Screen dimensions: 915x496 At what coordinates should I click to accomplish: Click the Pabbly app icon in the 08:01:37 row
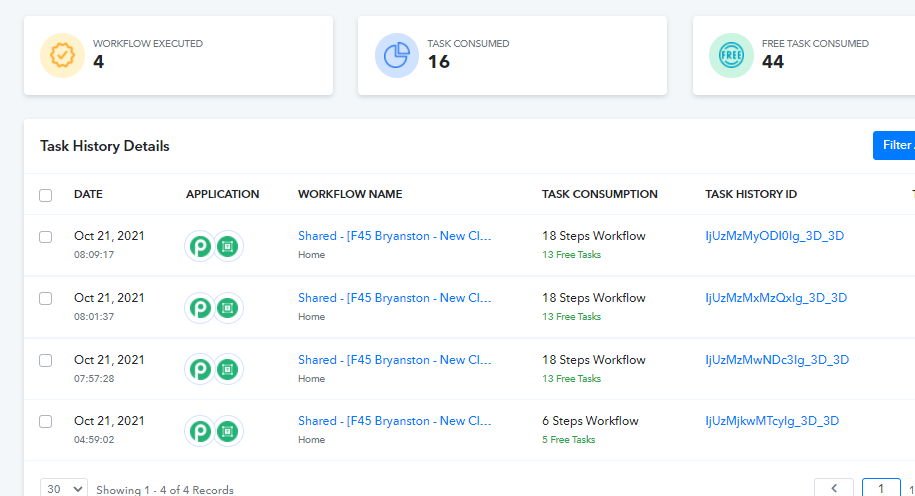click(200, 308)
